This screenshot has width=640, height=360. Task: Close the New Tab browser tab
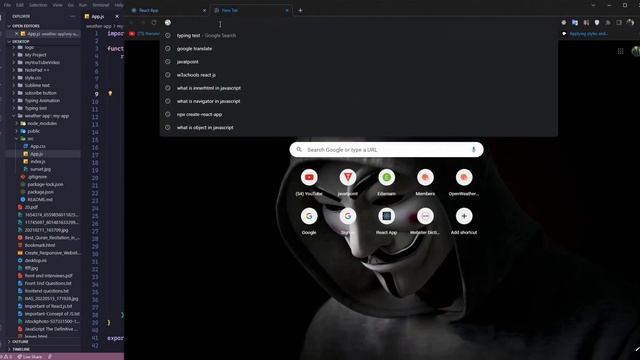[x=287, y=10]
